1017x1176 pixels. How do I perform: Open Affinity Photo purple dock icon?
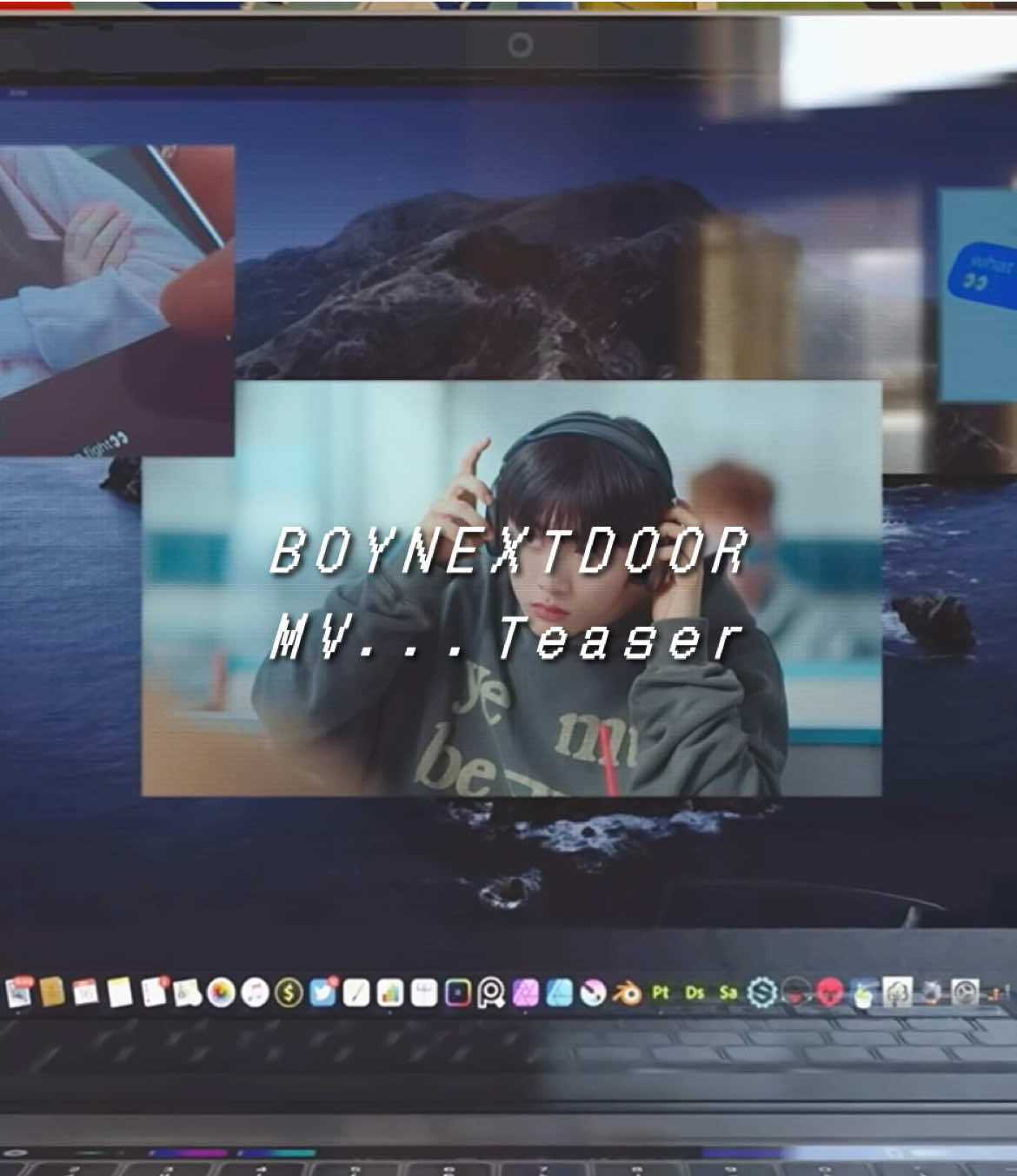click(525, 993)
